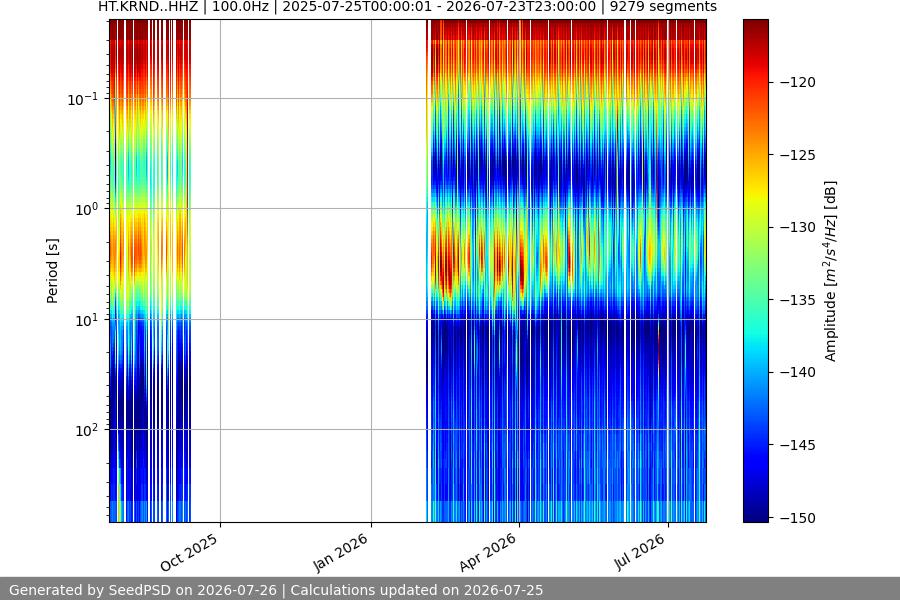Click the Amplitude [m²/s⁴/Hz] [dB] colorbar label
The image size is (900, 600).
pyautogui.click(x=831, y=271)
